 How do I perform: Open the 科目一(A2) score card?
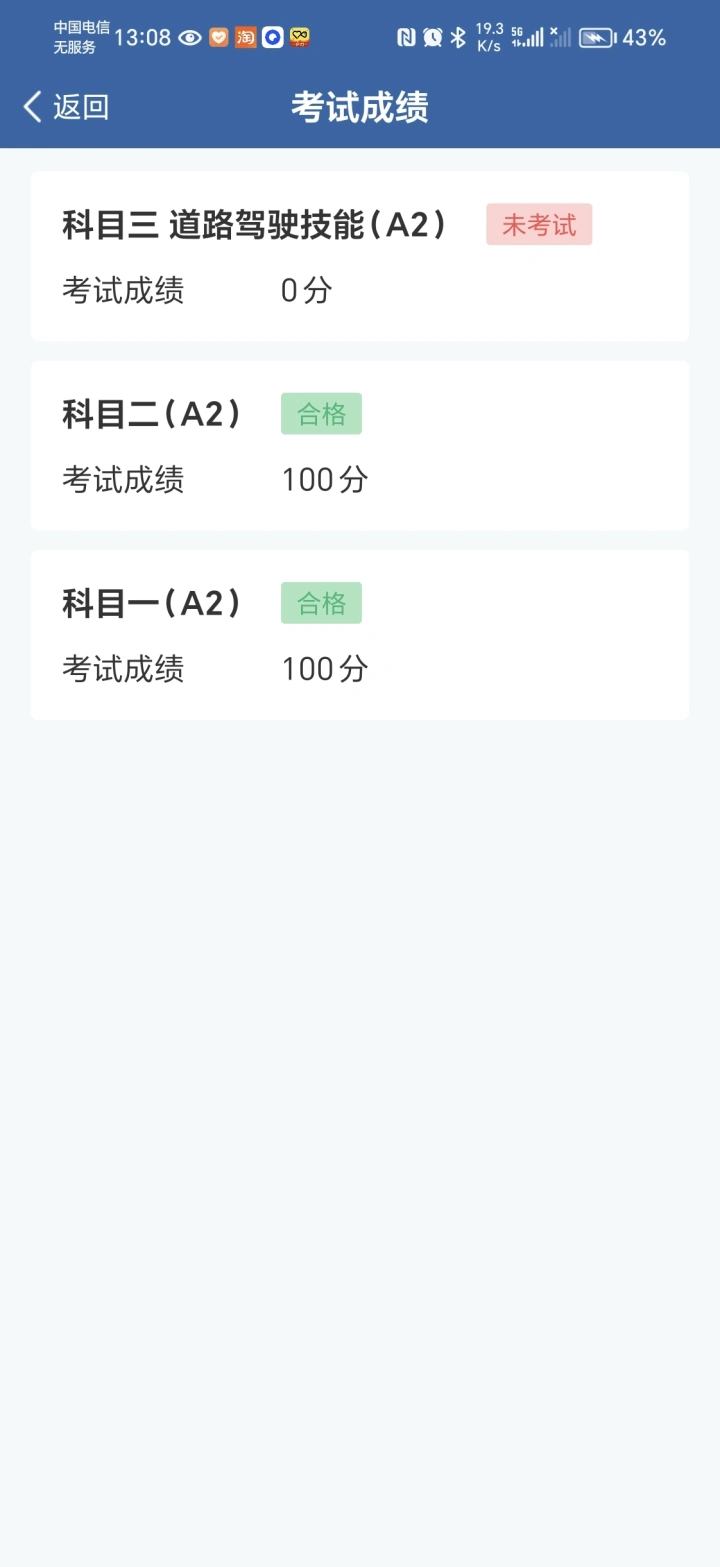[x=360, y=635]
